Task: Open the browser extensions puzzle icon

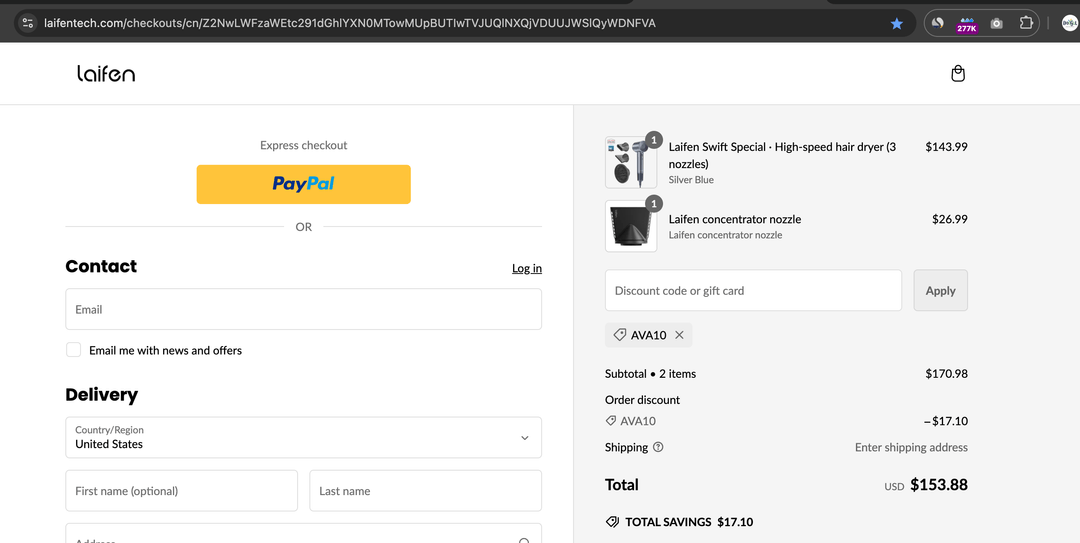Action: [x=1026, y=23]
